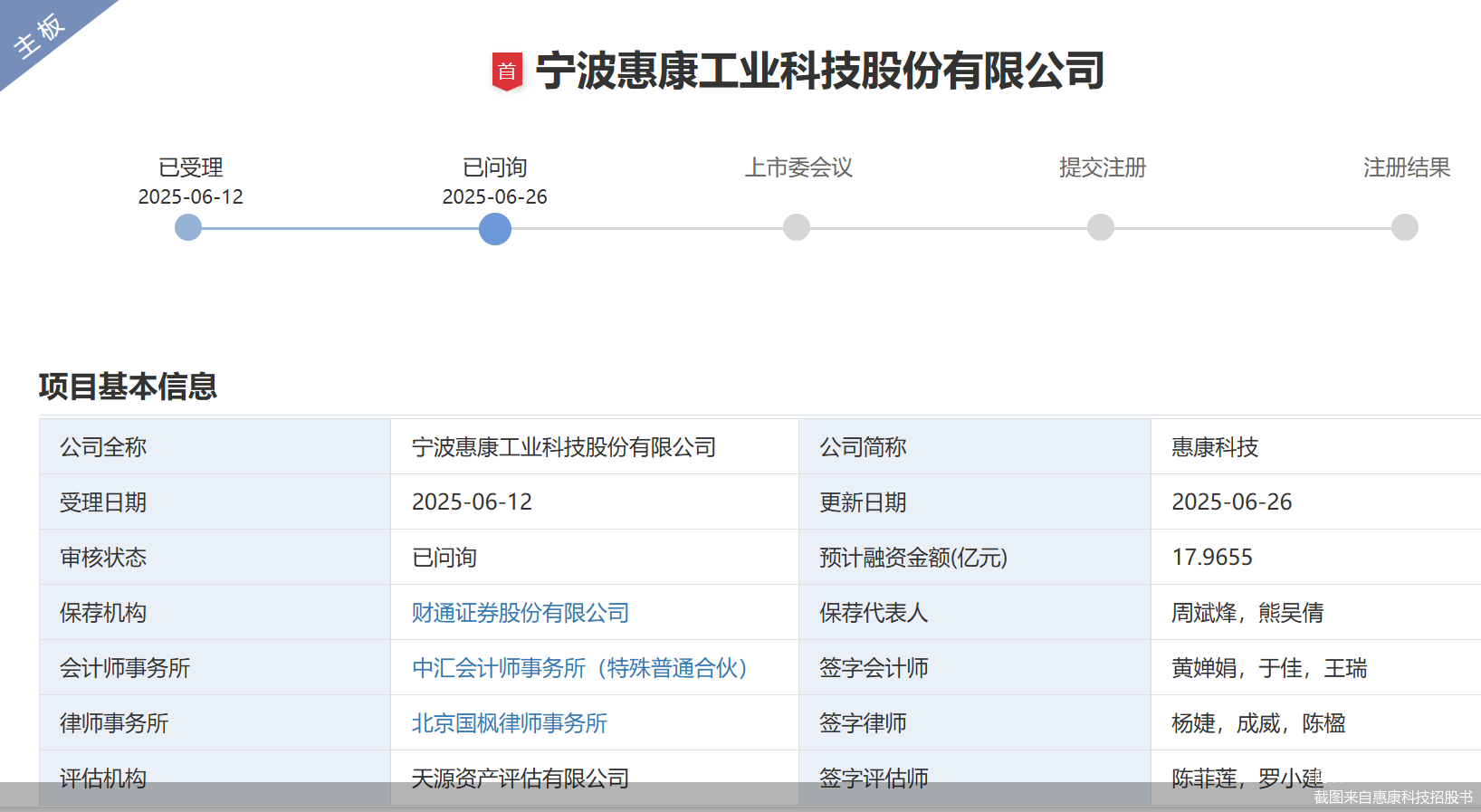The image size is (1481, 812).
Task: Select the 已问询 active timeline node
Action: point(495,228)
